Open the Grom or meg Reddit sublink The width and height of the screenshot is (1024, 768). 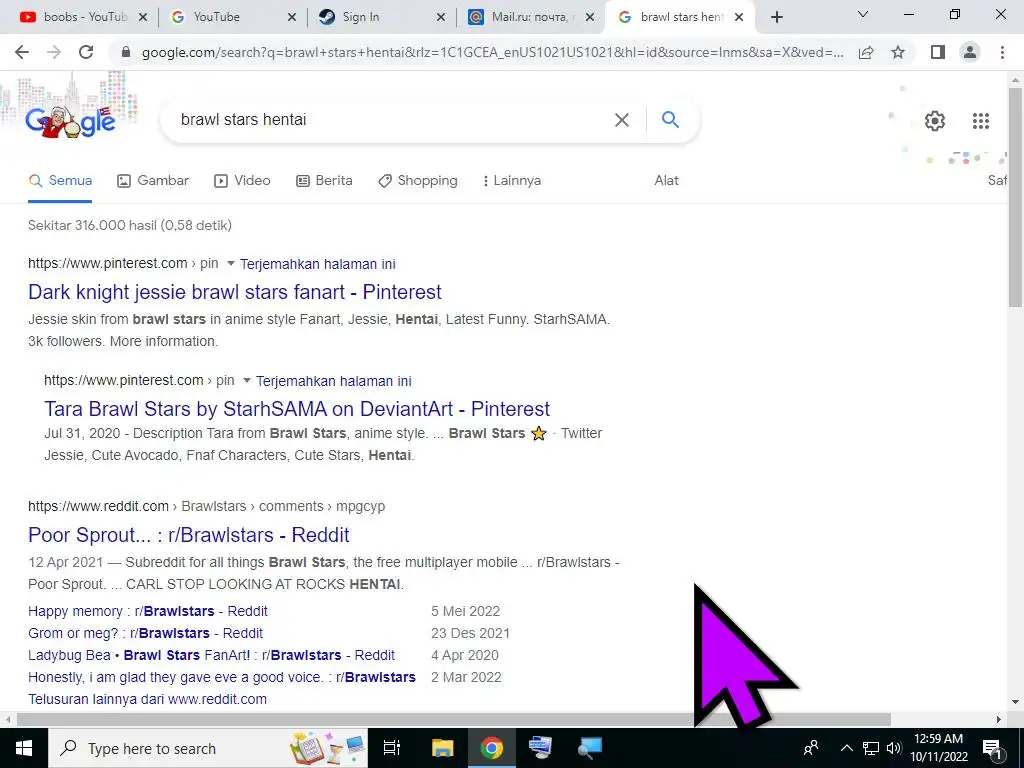point(146,633)
